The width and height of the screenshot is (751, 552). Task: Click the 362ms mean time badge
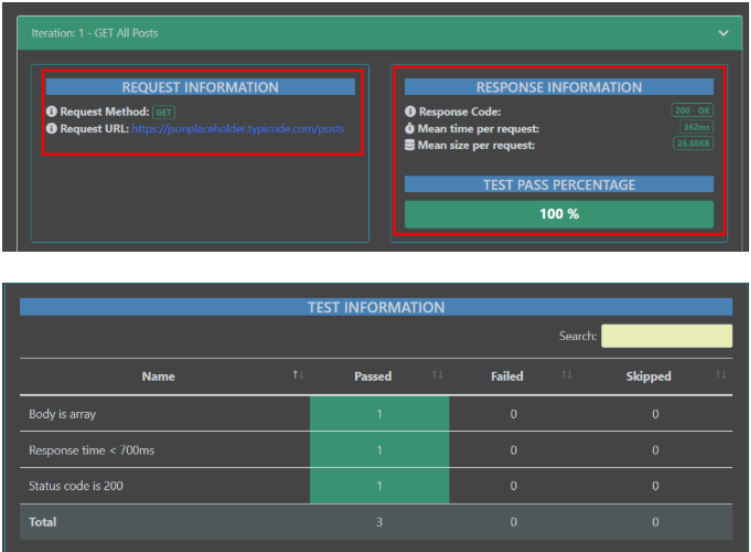click(696, 128)
